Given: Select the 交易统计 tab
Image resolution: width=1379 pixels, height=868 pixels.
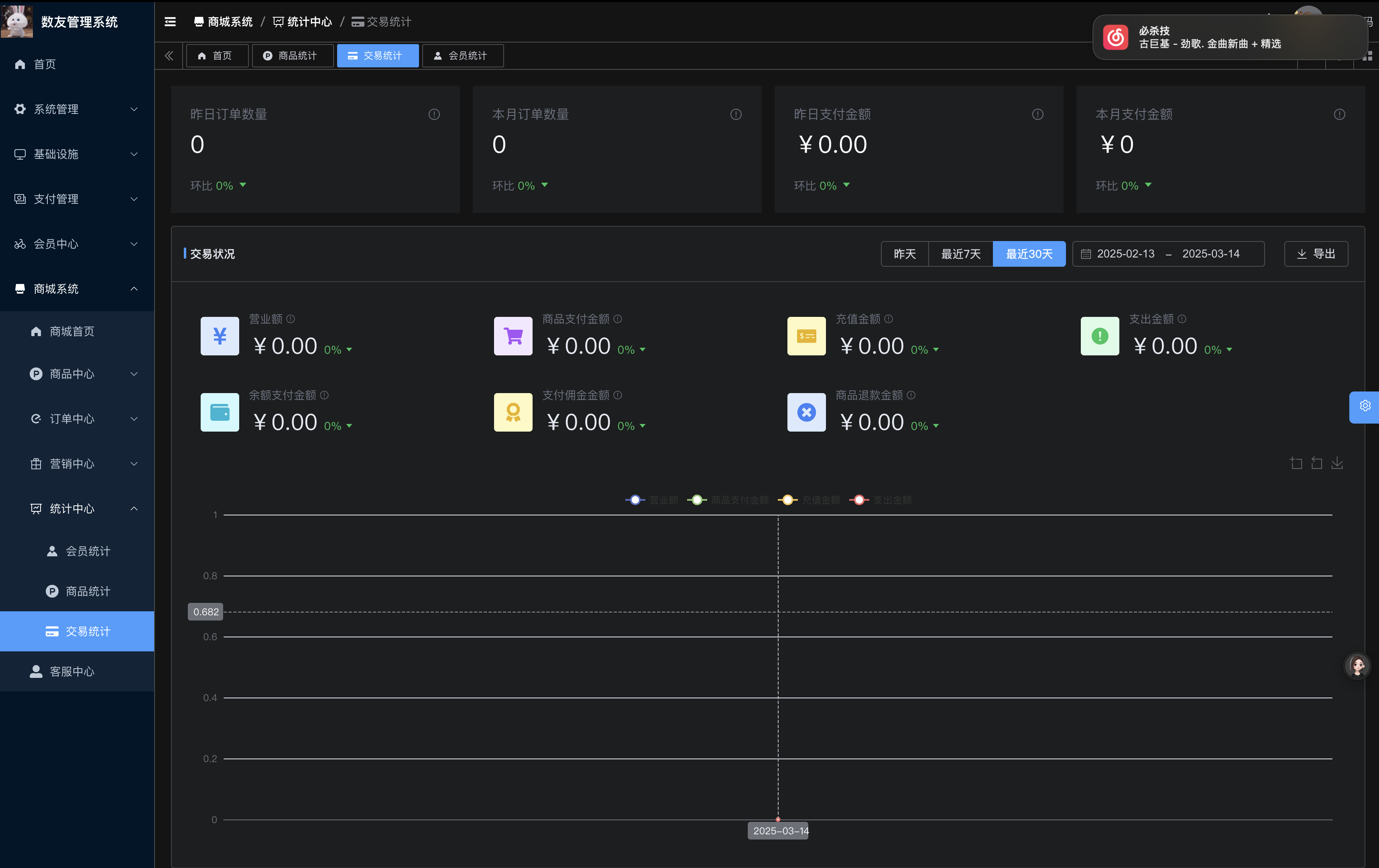Looking at the screenshot, I should [377, 55].
